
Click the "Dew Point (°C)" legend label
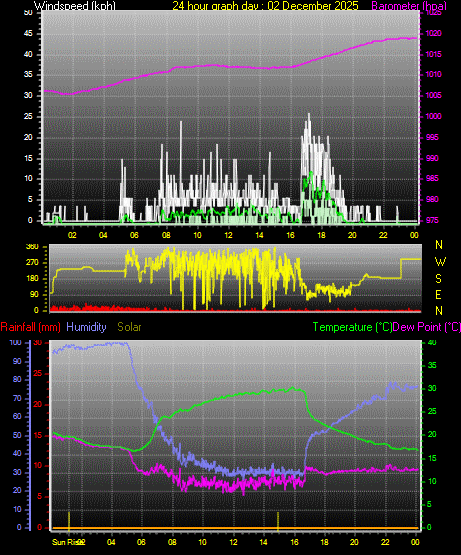click(x=427, y=327)
